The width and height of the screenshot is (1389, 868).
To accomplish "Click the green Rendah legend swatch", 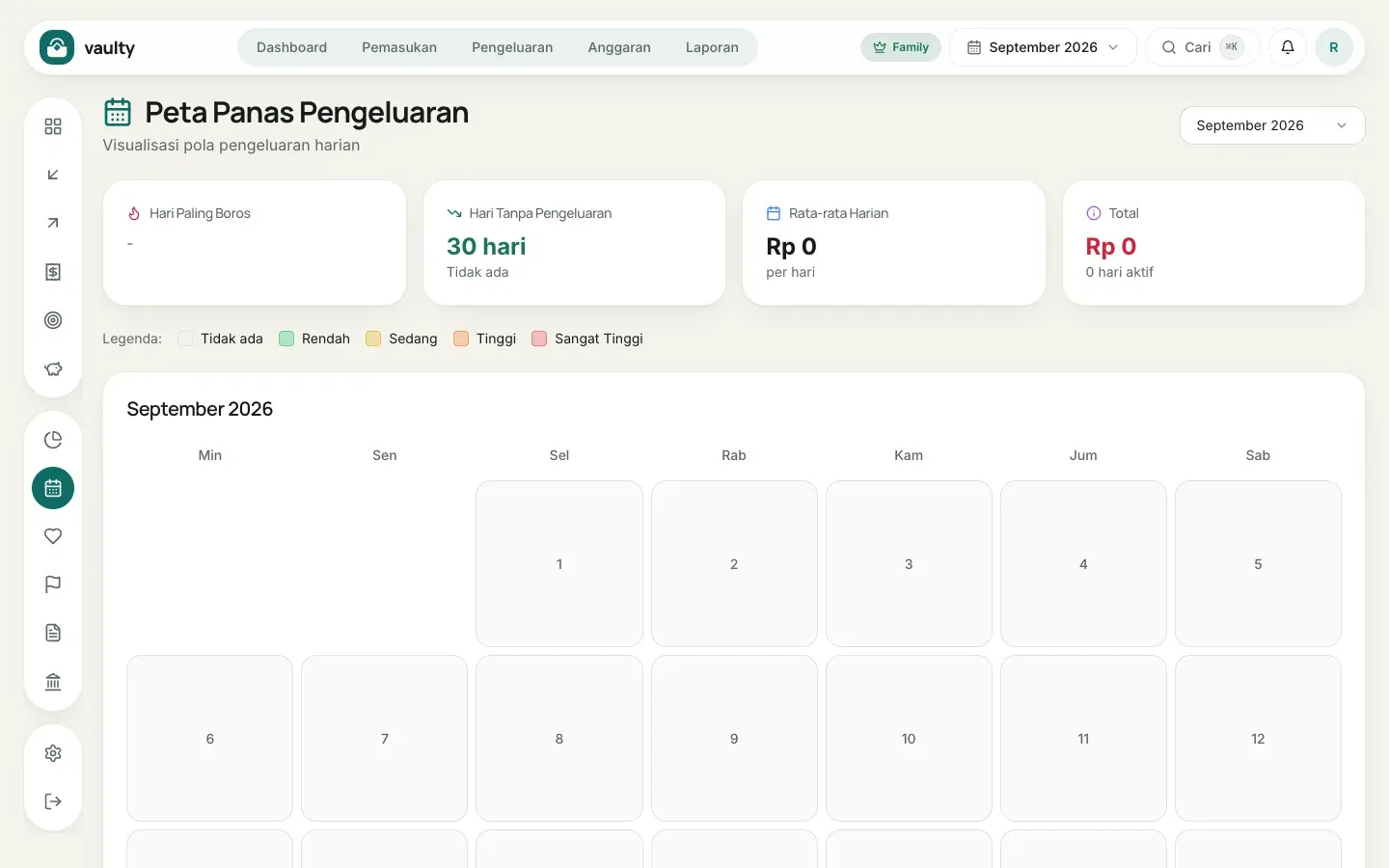I will tap(286, 339).
